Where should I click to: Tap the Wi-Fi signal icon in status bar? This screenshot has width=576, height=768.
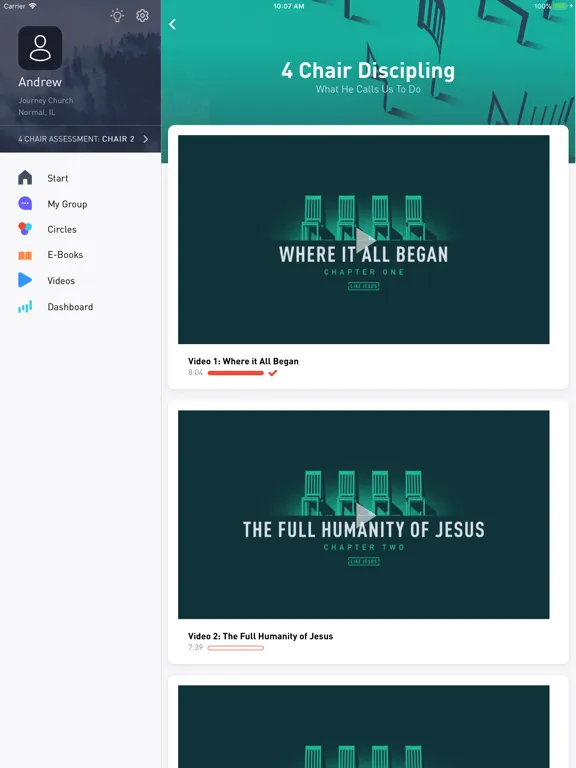pos(33,6)
